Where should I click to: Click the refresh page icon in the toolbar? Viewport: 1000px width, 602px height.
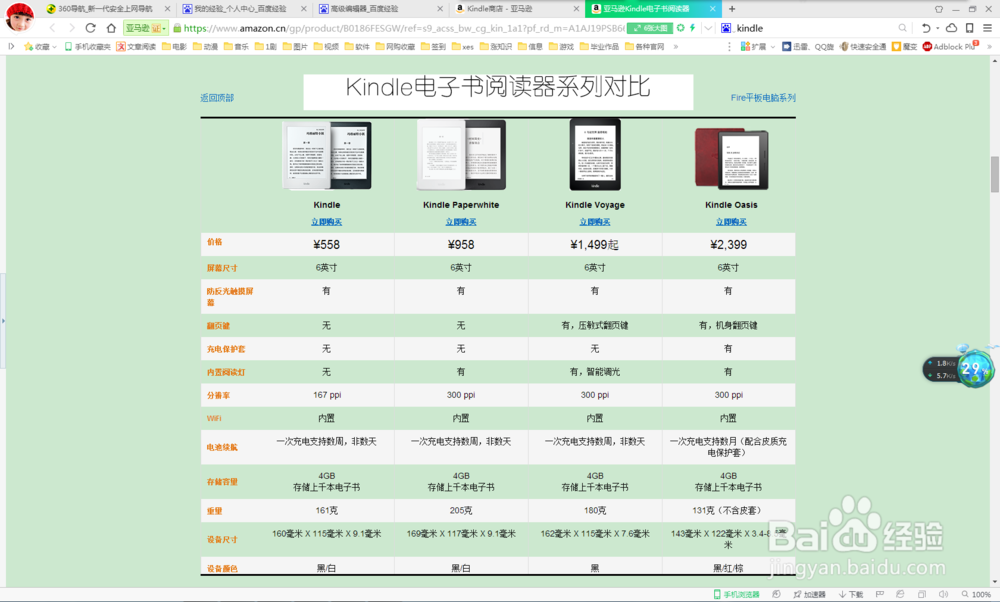91,28
